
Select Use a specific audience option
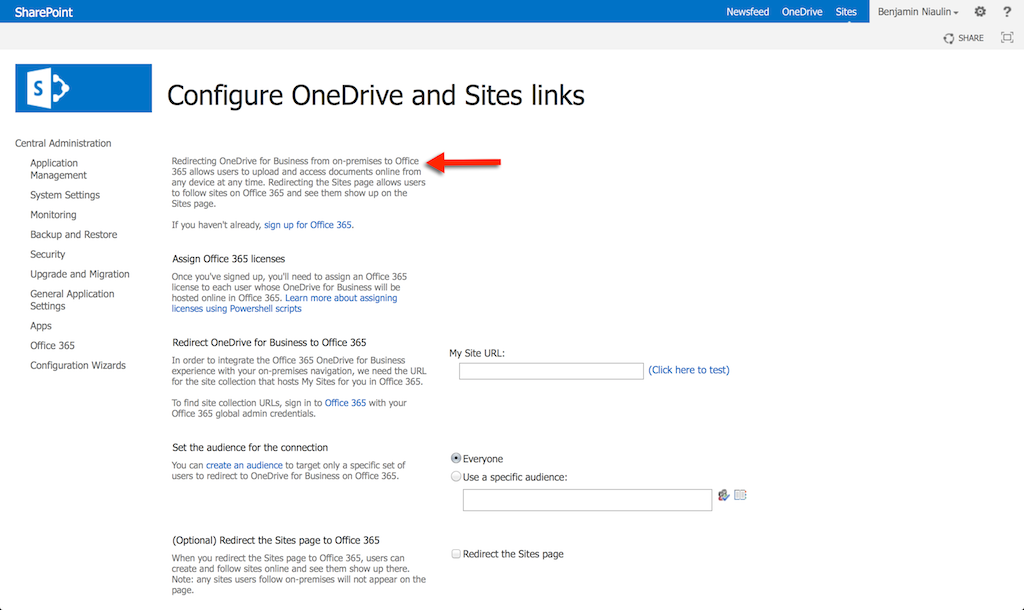pyautogui.click(x=456, y=476)
